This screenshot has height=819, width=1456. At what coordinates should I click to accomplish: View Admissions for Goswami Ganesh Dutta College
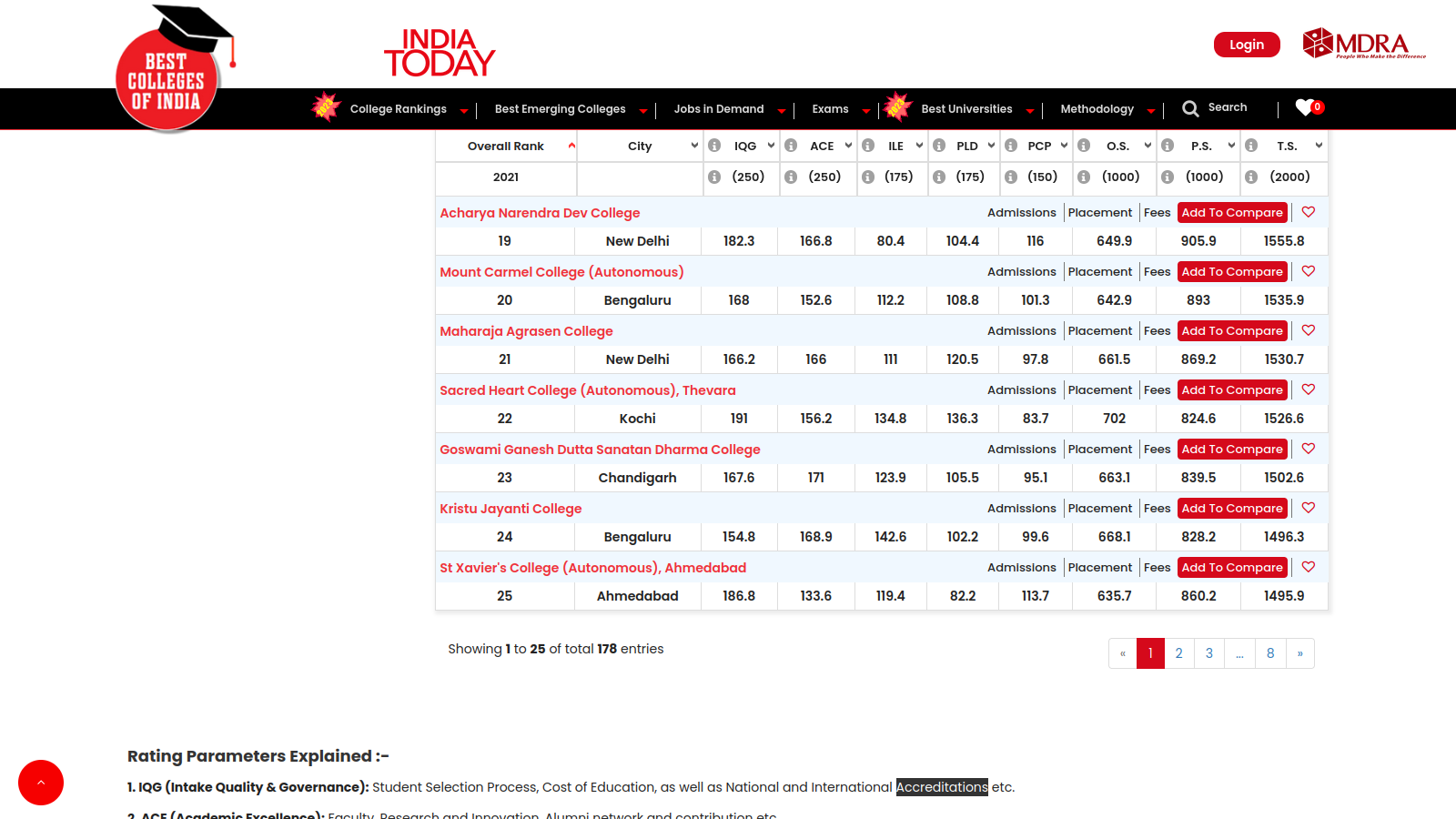1022,449
